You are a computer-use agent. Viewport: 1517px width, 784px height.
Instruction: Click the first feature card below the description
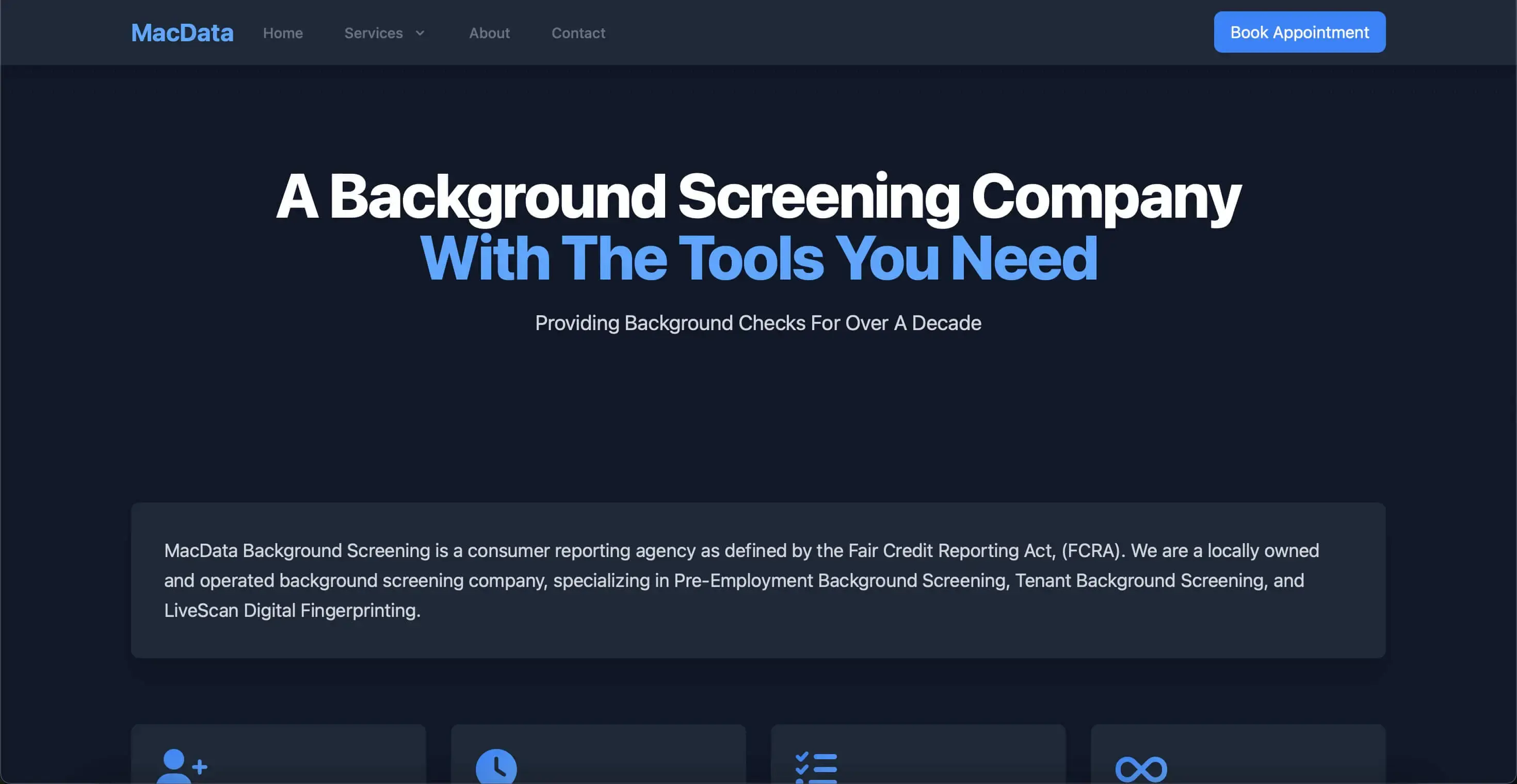coord(278,759)
